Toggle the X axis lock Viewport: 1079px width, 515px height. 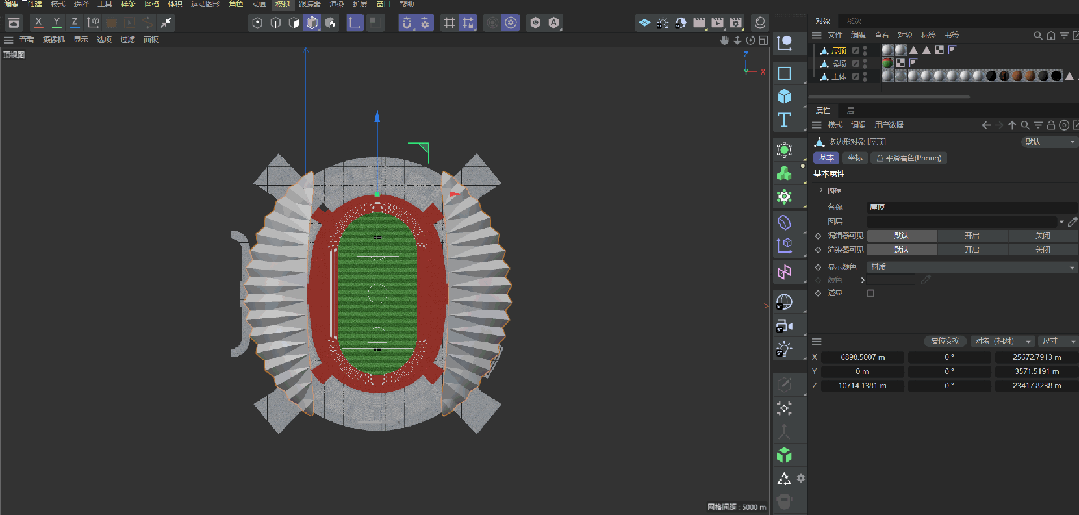[38, 22]
